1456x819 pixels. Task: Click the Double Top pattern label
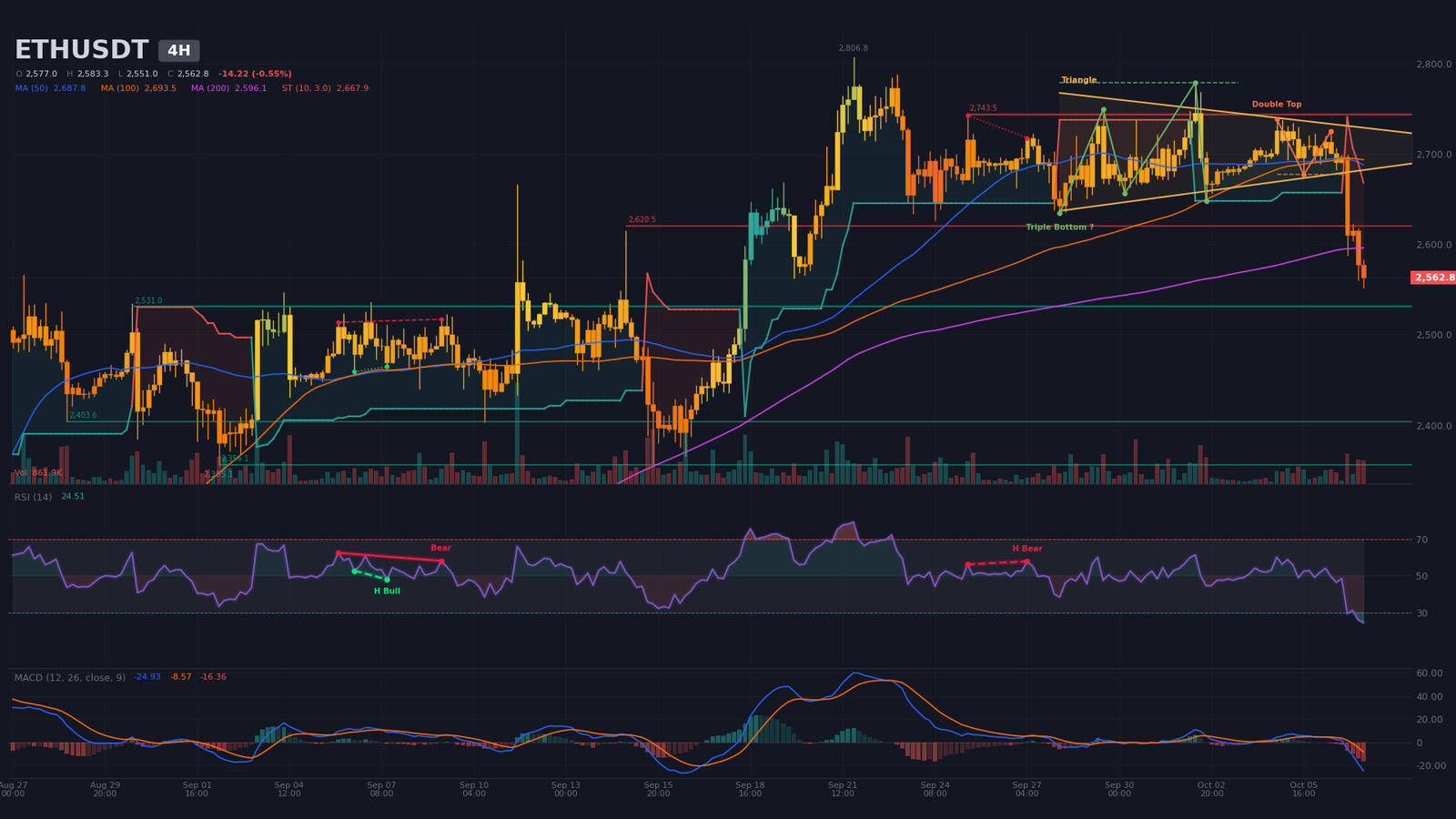1277,105
